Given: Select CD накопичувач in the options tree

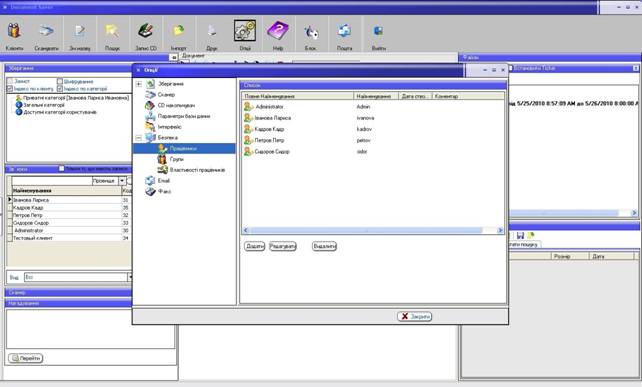Looking at the screenshot, I should click(x=176, y=105).
